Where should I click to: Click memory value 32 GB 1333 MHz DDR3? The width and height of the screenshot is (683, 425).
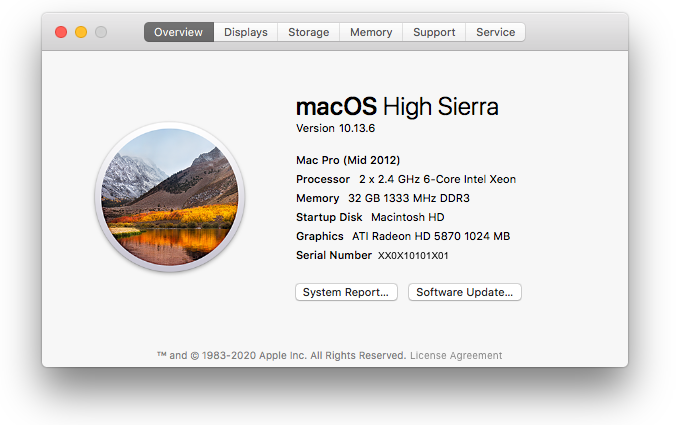point(409,199)
